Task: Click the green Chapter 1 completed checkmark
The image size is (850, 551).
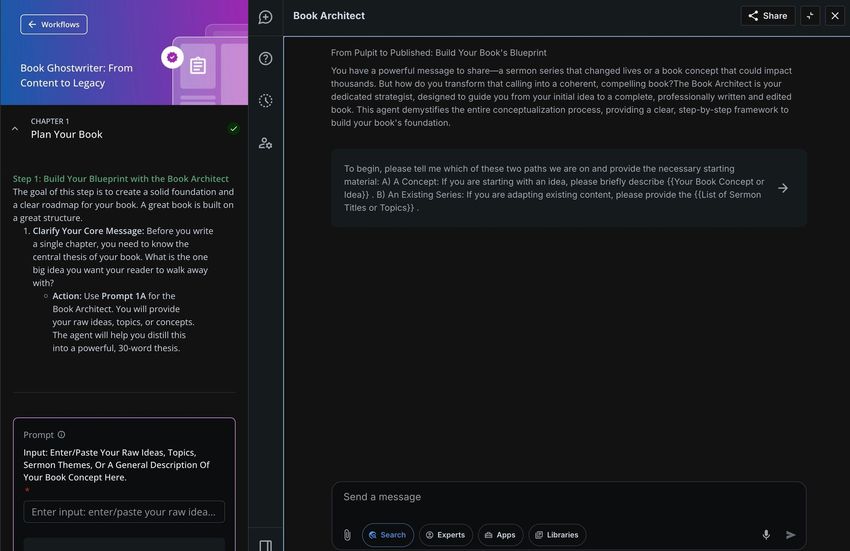Action: click(x=234, y=129)
